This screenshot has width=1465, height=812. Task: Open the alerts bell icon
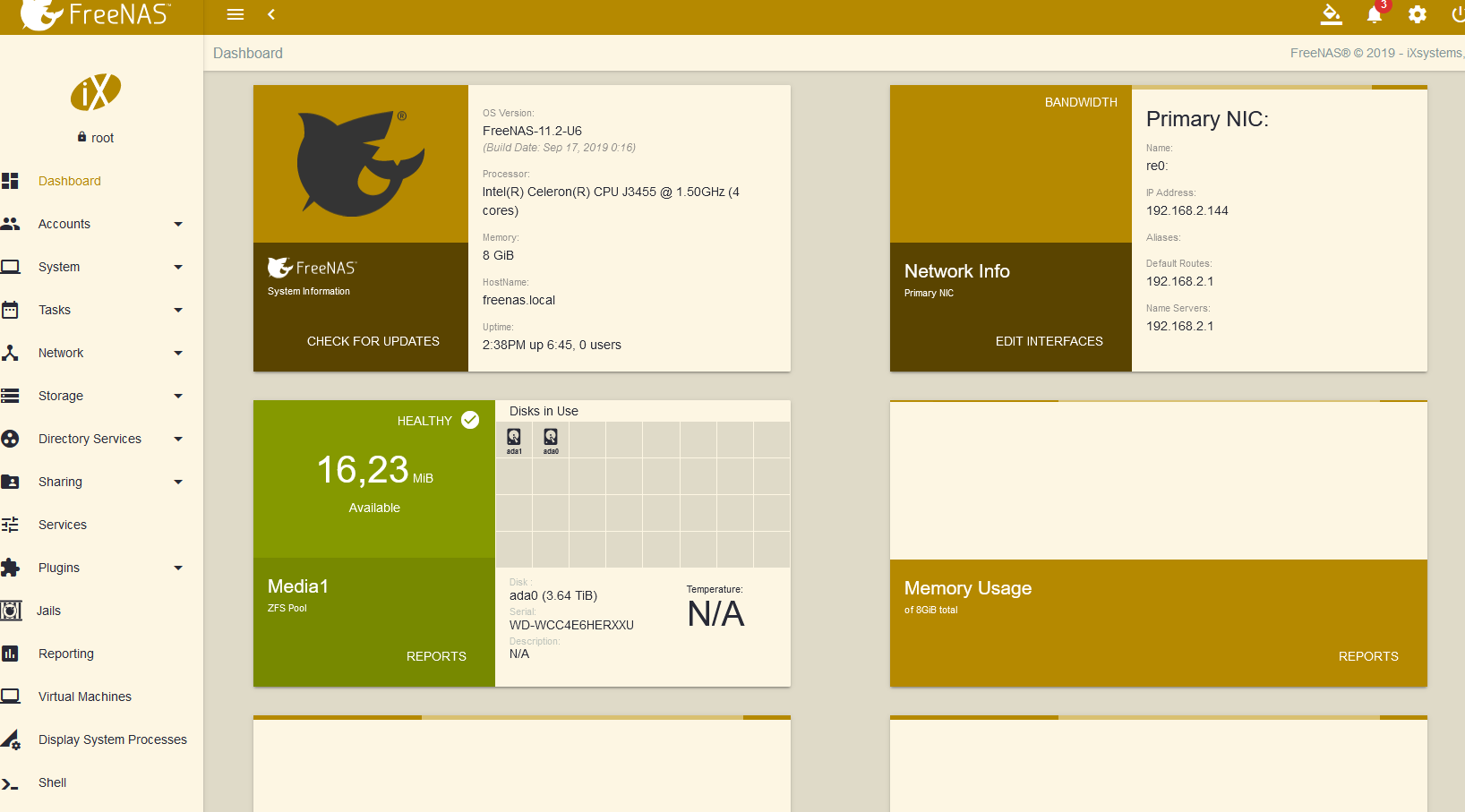pos(1375,14)
